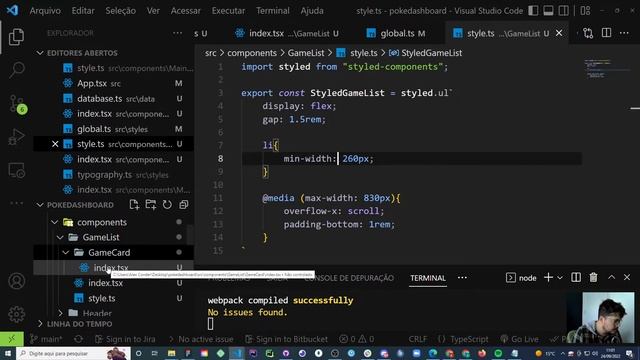Viewport: 640px width, 360px height.
Task: Collapse the components folder
Action: click(55, 222)
